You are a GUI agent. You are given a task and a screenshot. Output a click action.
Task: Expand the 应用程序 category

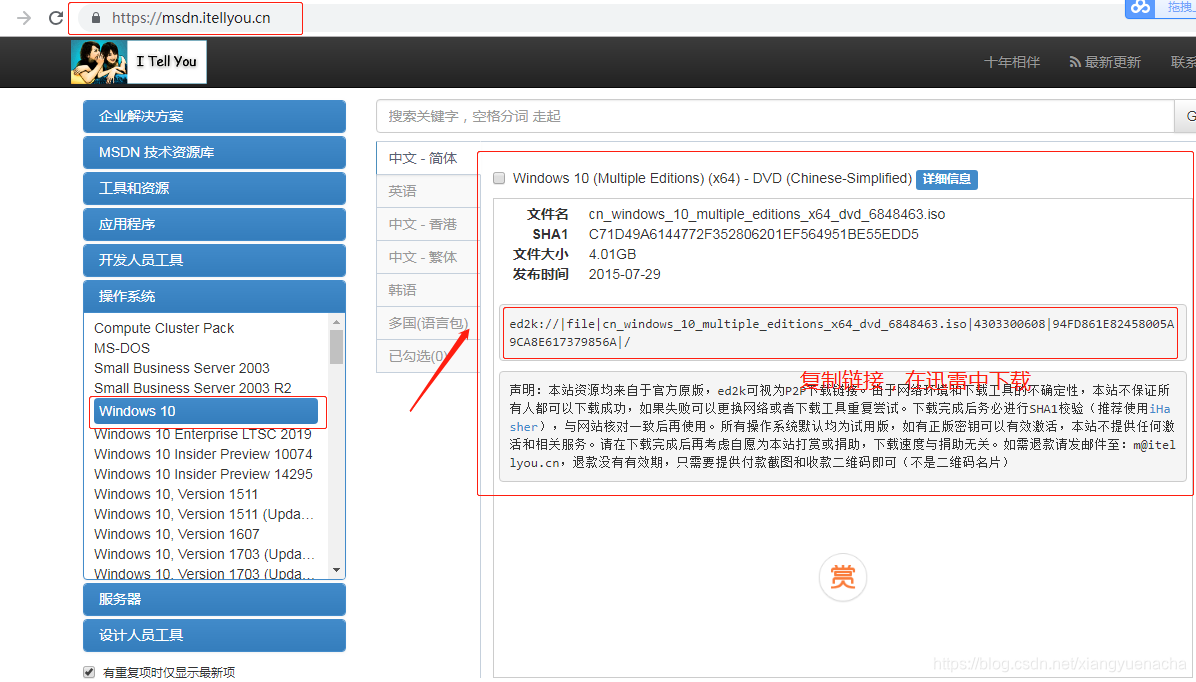tap(214, 224)
